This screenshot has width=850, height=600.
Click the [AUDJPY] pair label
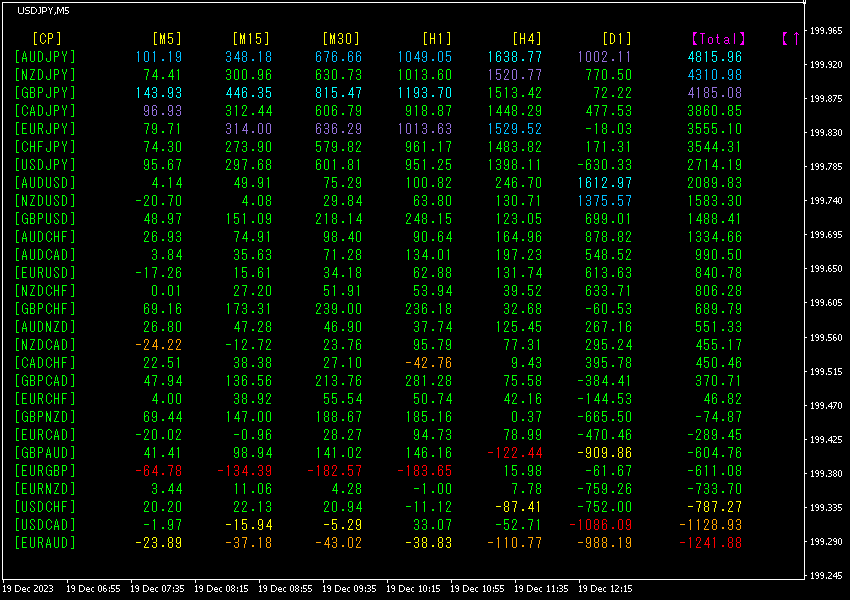tap(45, 57)
